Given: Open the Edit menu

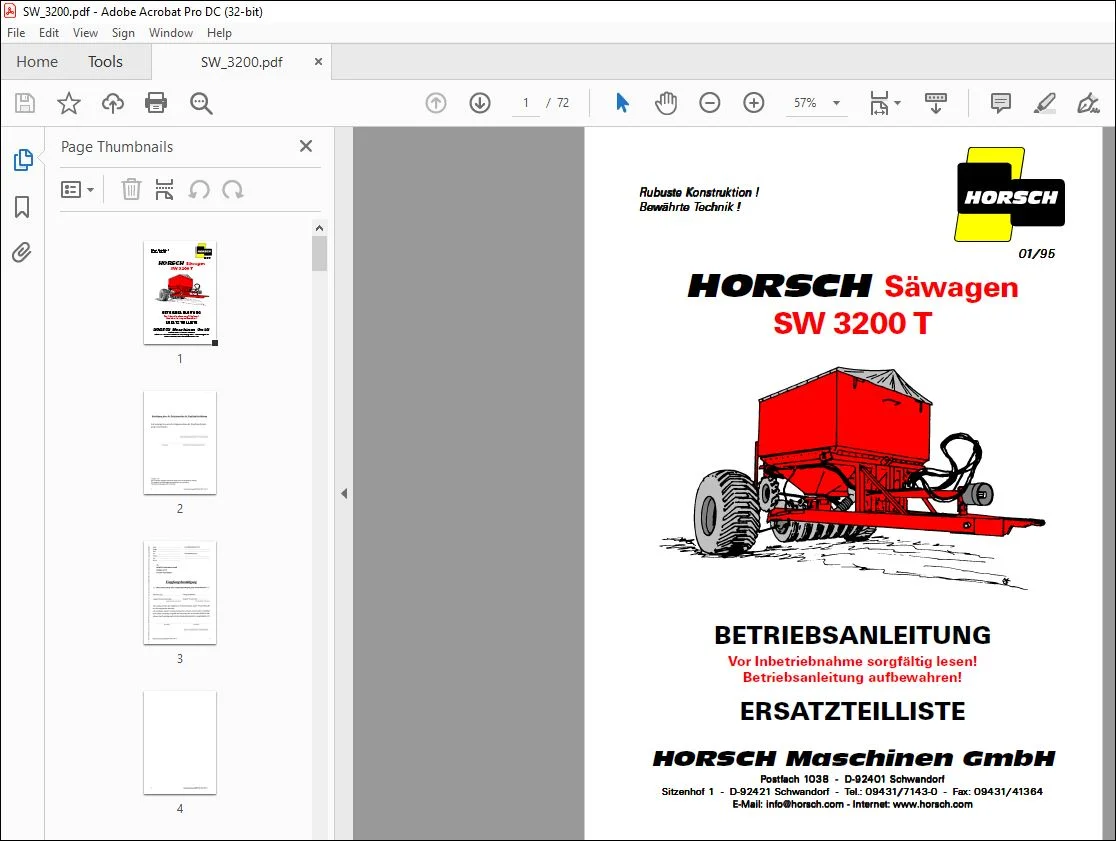Looking at the screenshot, I should click(48, 33).
